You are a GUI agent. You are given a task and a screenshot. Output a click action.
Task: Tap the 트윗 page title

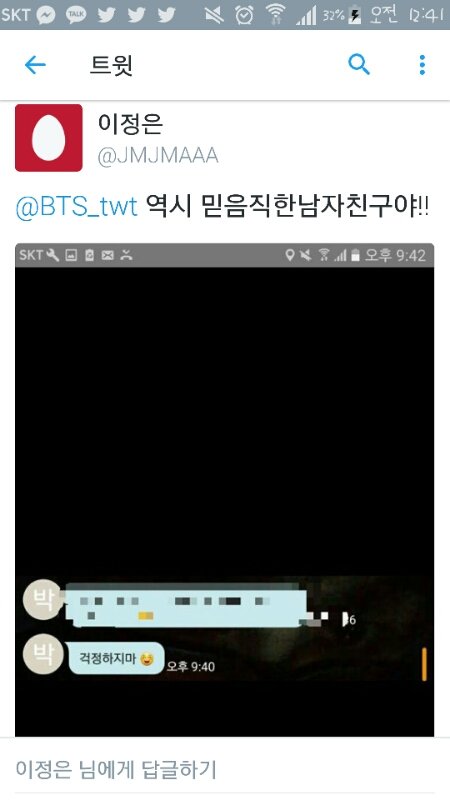111,65
